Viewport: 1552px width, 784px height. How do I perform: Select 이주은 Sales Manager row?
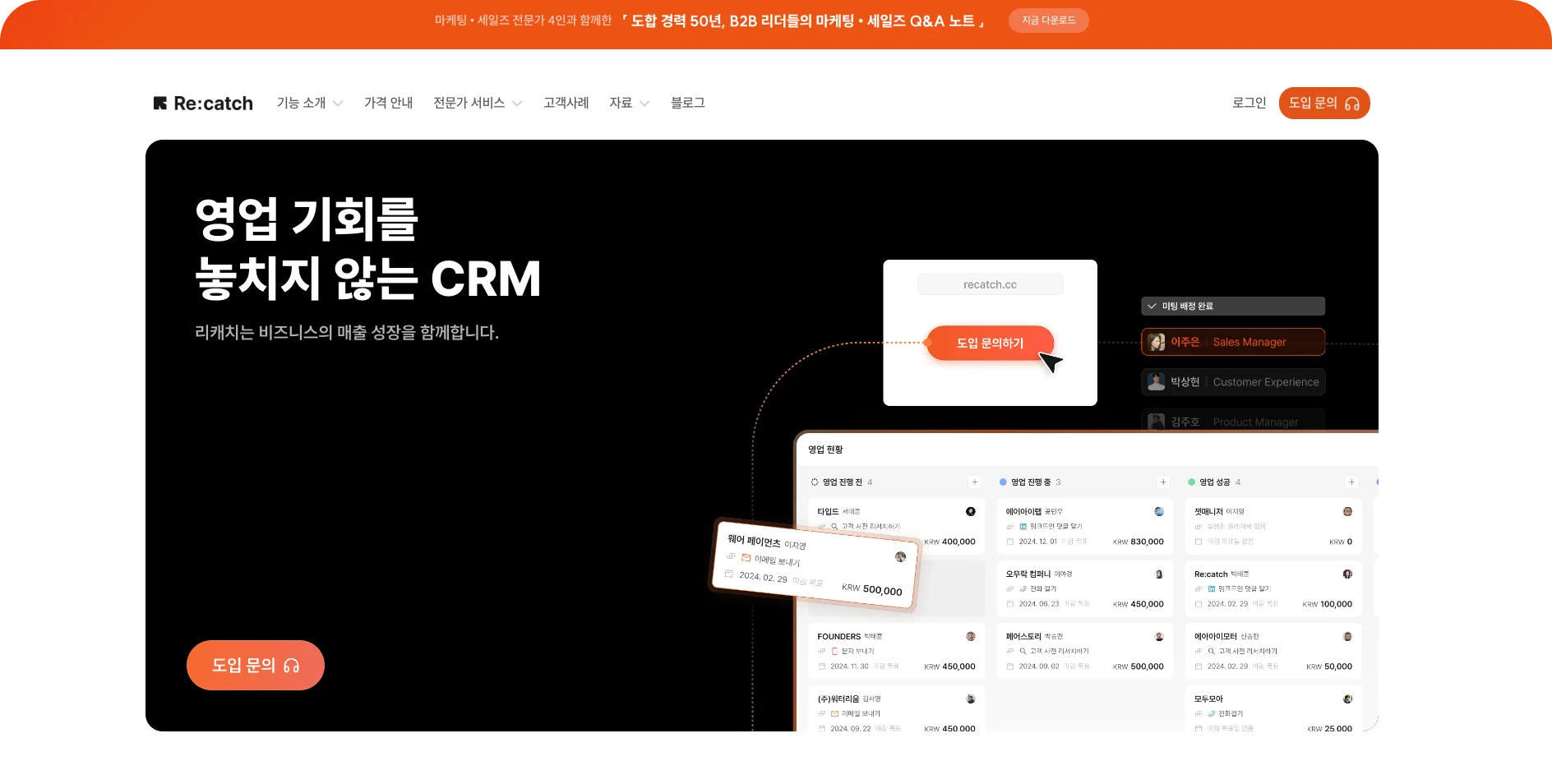coord(1233,342)
